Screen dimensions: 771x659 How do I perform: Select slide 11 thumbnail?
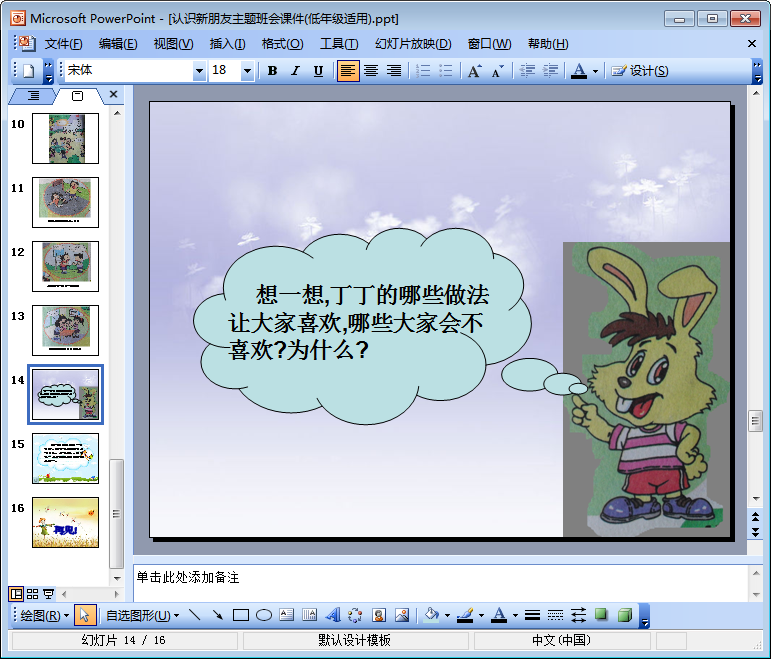pyautogui.click(x=65, y=202)
